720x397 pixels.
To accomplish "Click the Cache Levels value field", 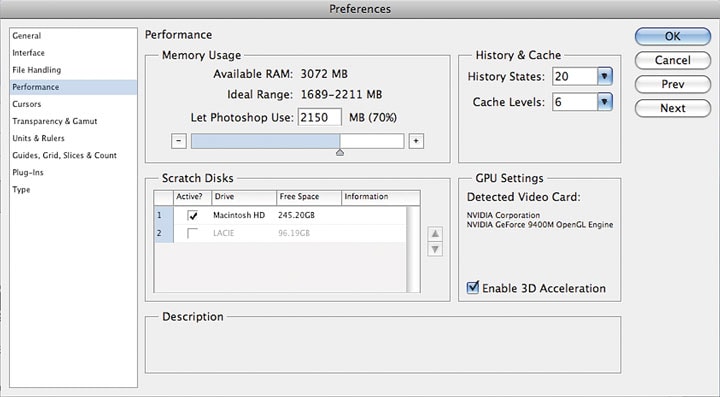I will coord(575,102).
